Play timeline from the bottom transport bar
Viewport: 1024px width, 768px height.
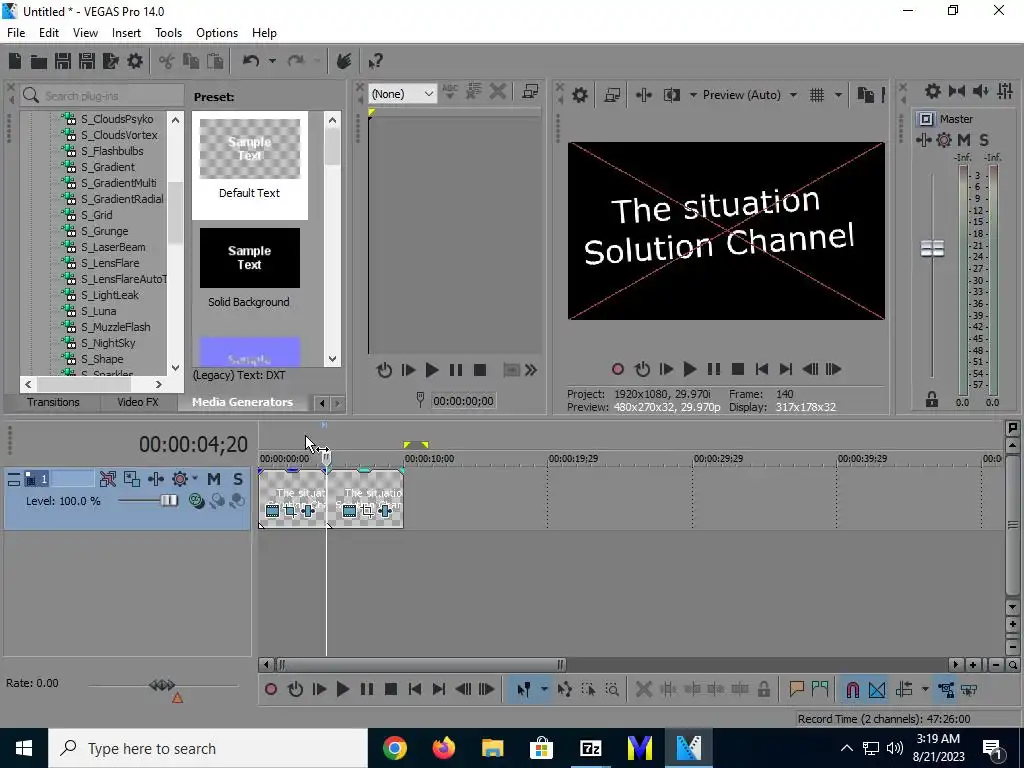pos(342,690)
